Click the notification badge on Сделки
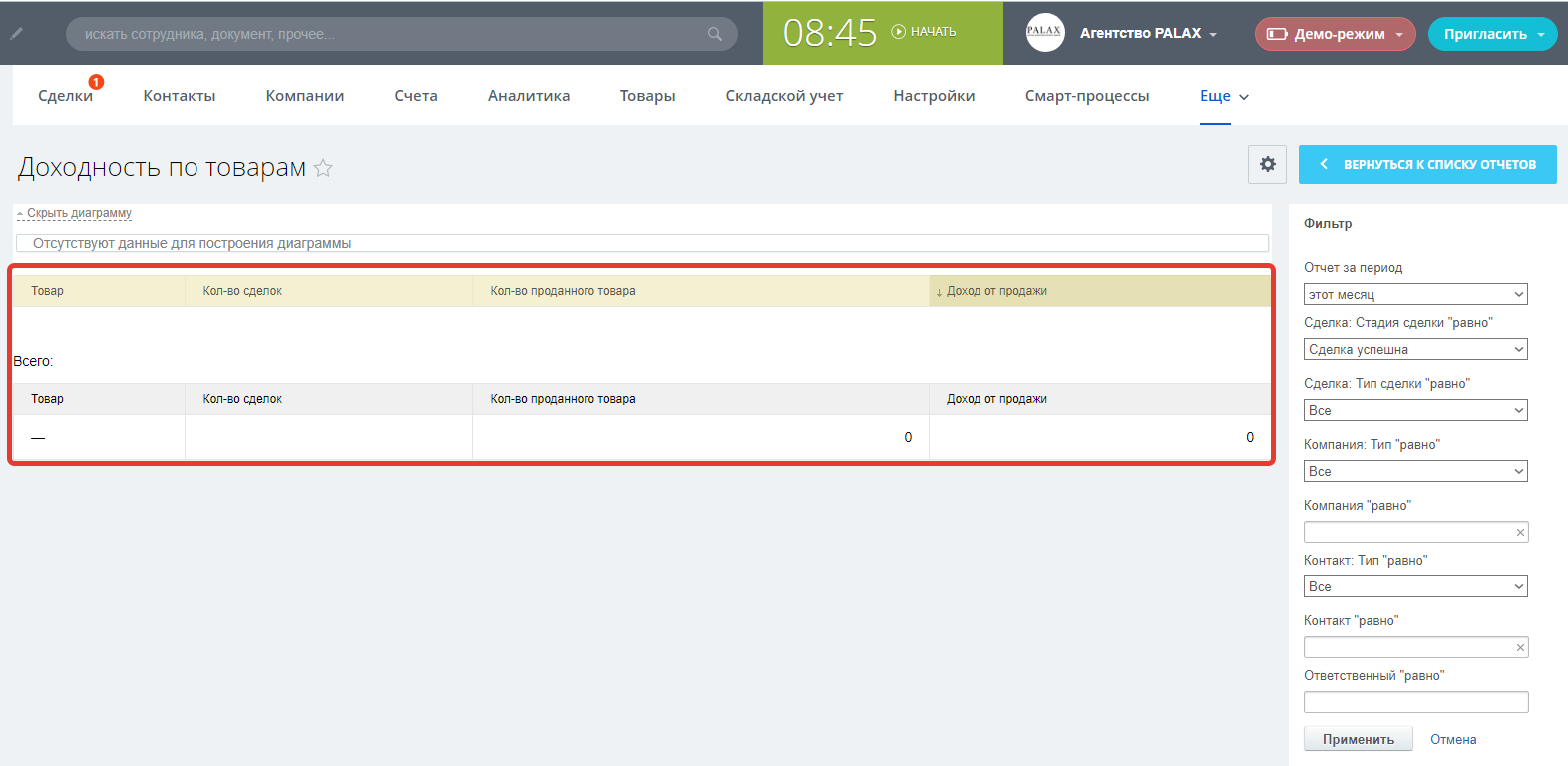Image resolution: width=1568 pixels, height=766 pixels. click(x=96, y=82)
